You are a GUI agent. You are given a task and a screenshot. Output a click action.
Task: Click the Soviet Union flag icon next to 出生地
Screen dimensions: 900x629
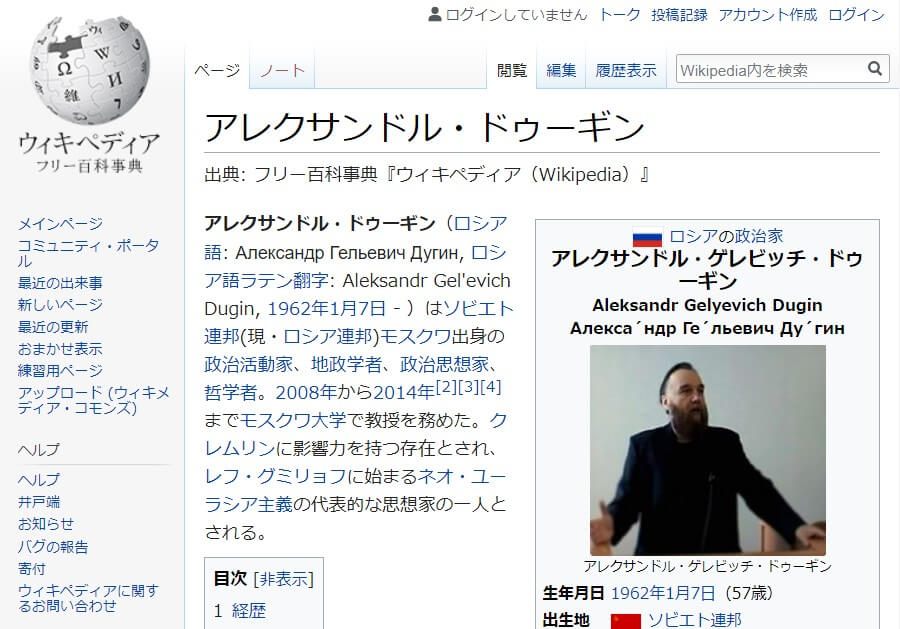pos(626,621)
